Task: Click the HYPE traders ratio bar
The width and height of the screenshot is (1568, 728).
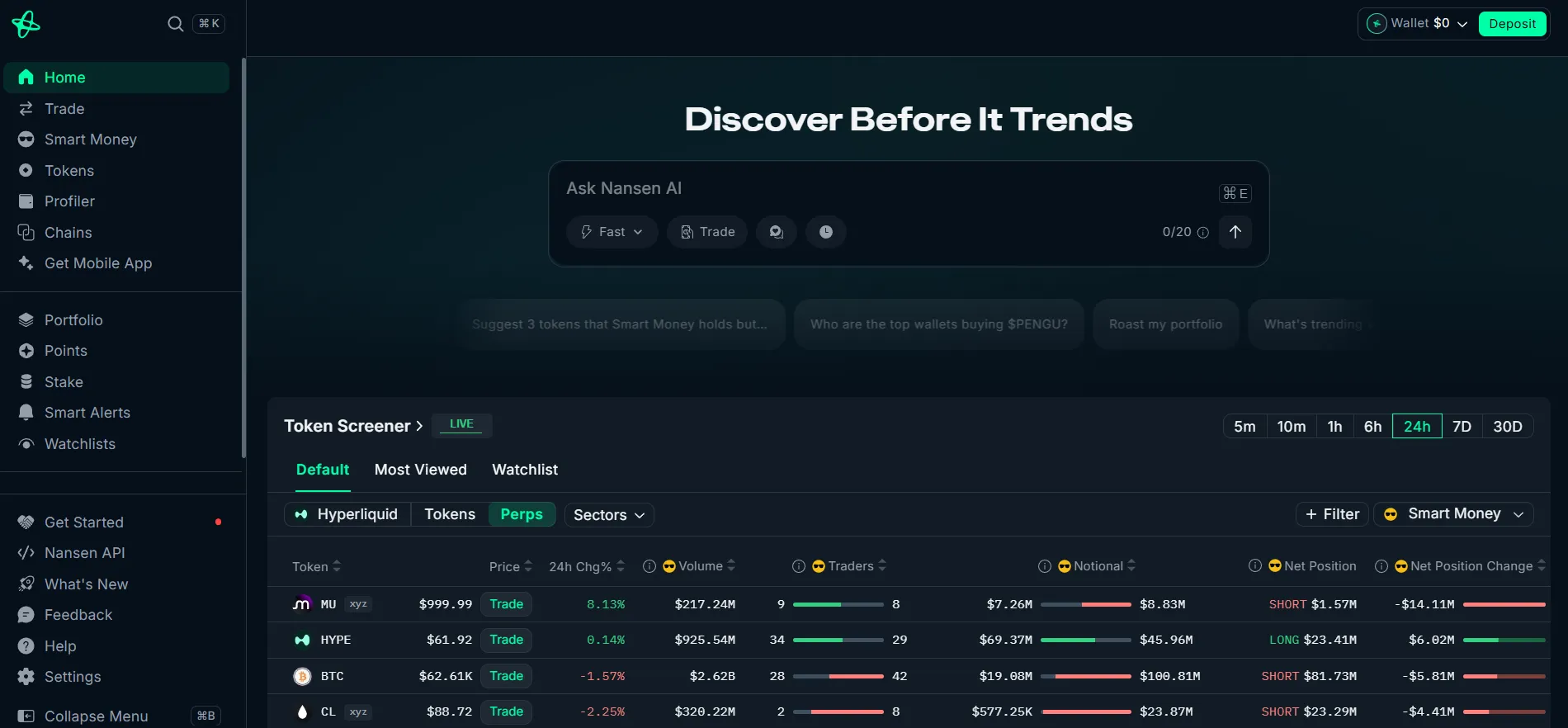Action: pos(838,640)
